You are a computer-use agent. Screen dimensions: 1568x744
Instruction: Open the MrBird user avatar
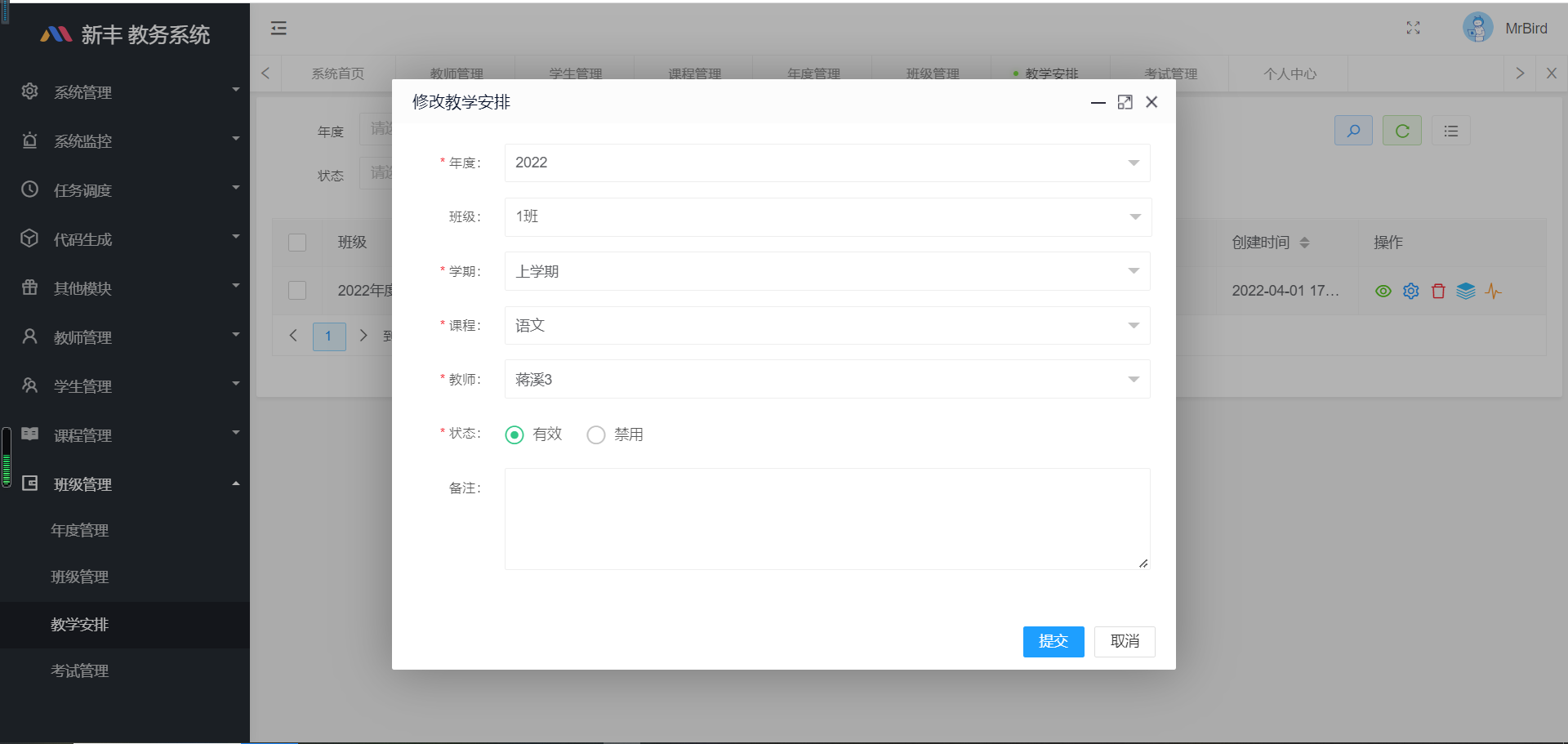(1477, 28)
